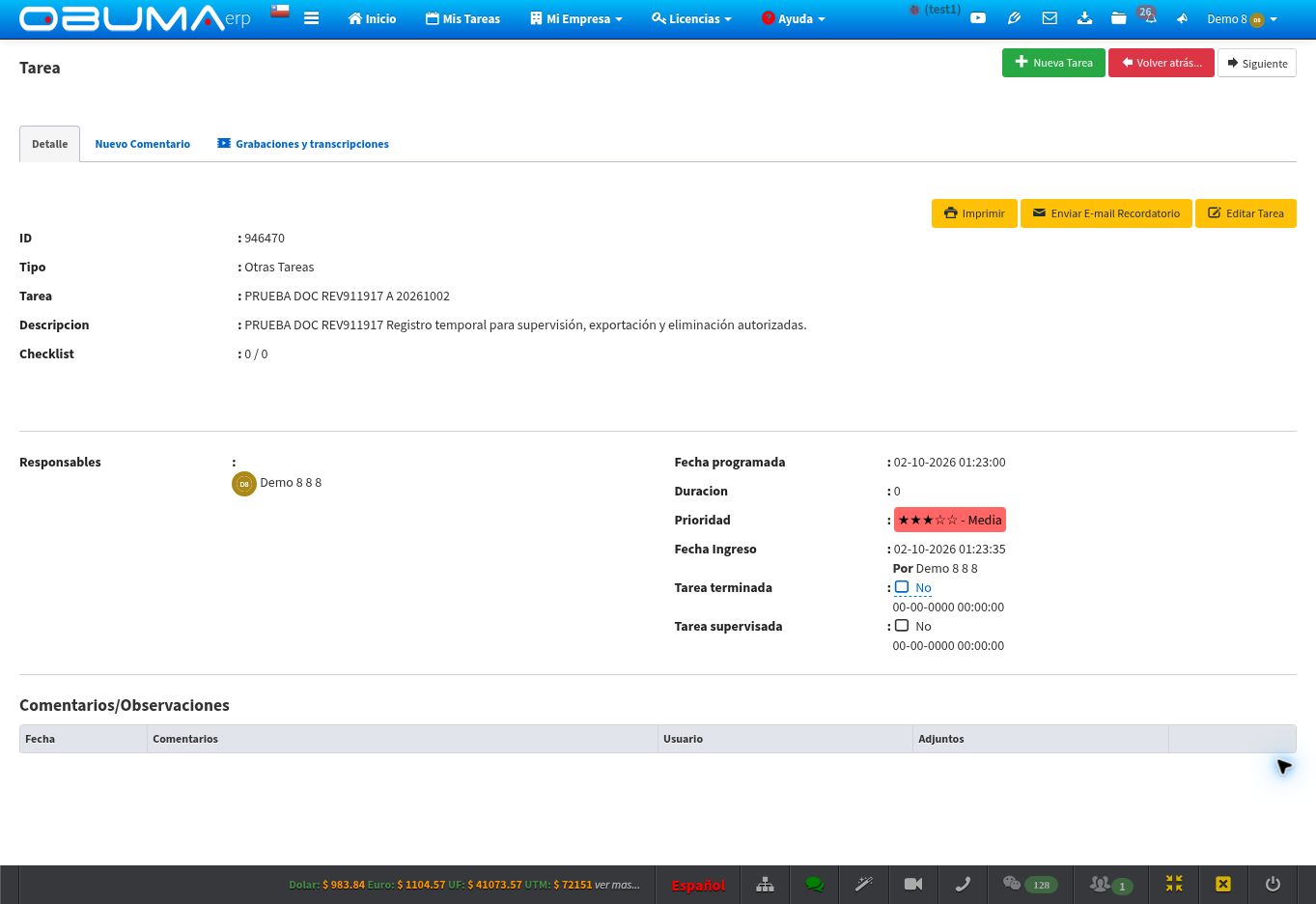
Task: Click the power logout icon in footer
Action: 1273,884
